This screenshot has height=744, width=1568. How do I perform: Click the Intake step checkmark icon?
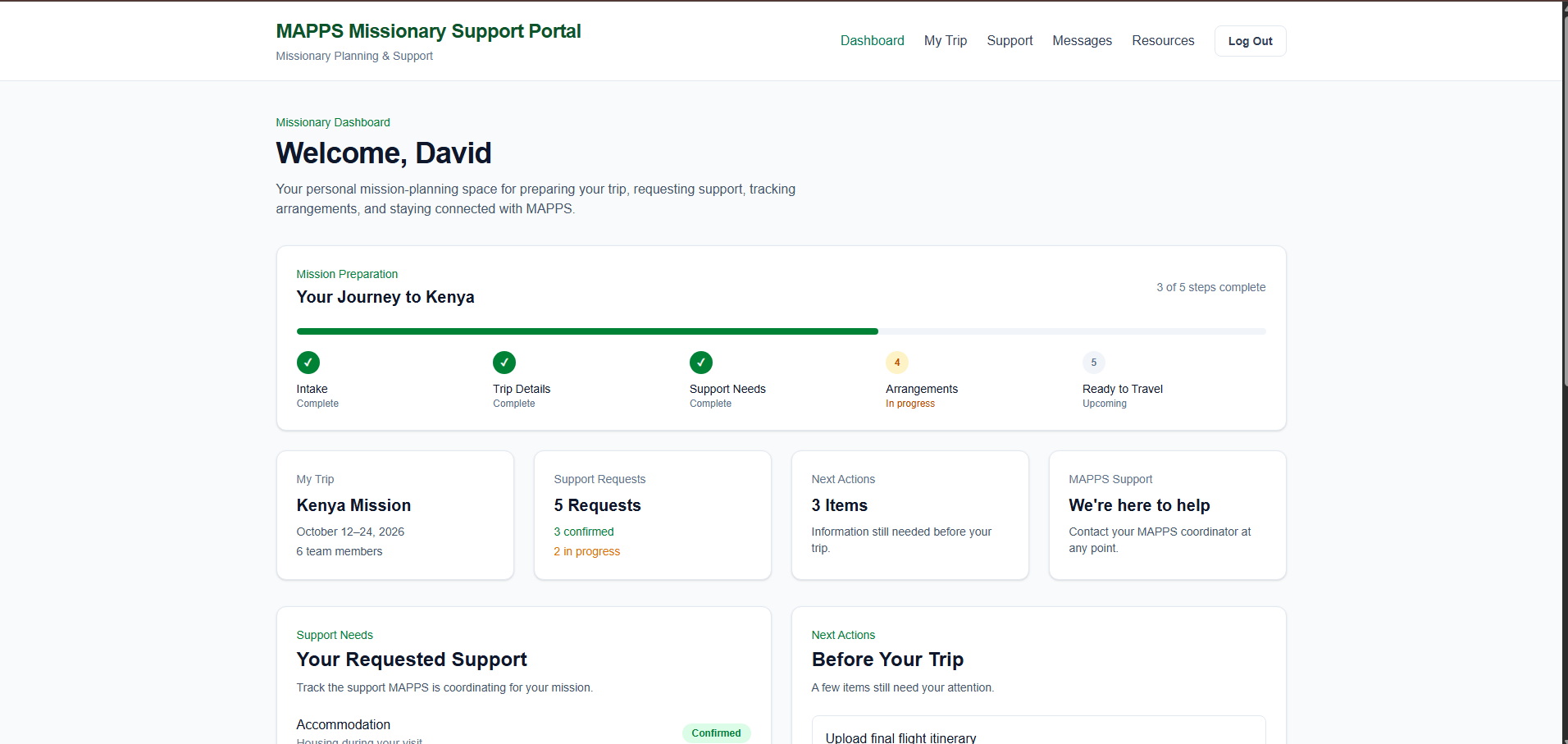point(308,363)
